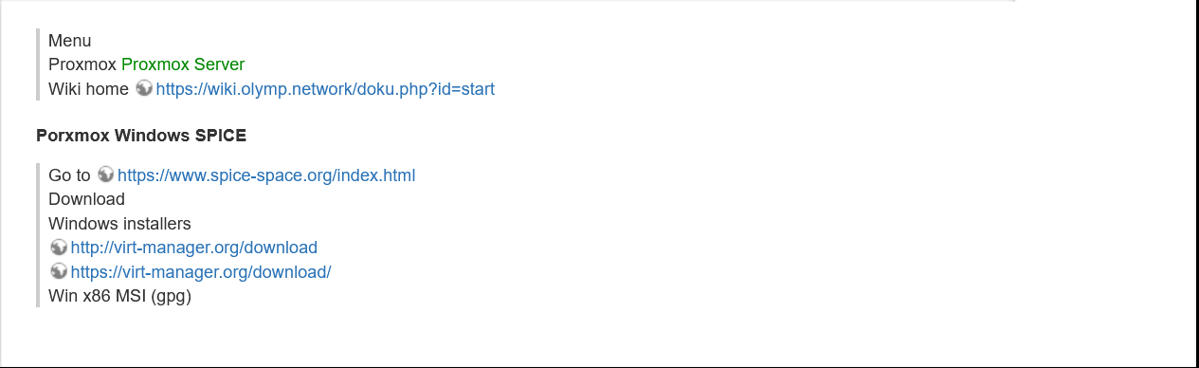
Task: Click the Menu text line
Action: pos(70,41)
